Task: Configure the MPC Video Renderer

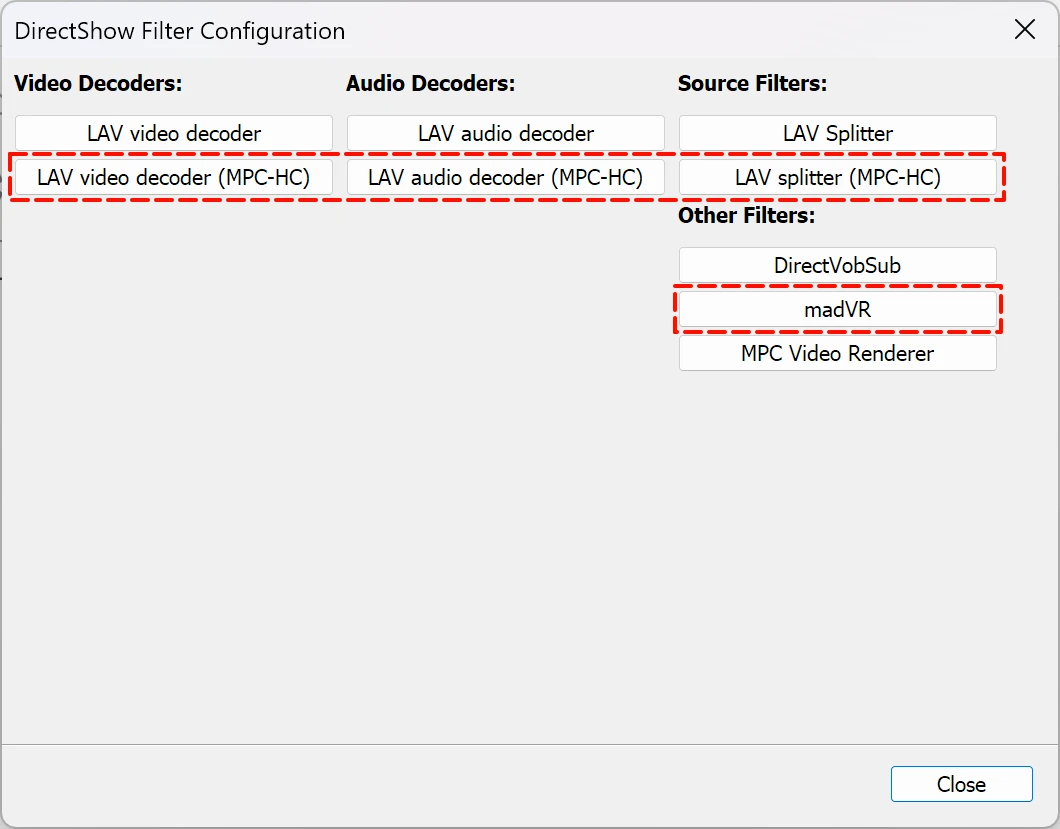Action: [x=838, y=353]
